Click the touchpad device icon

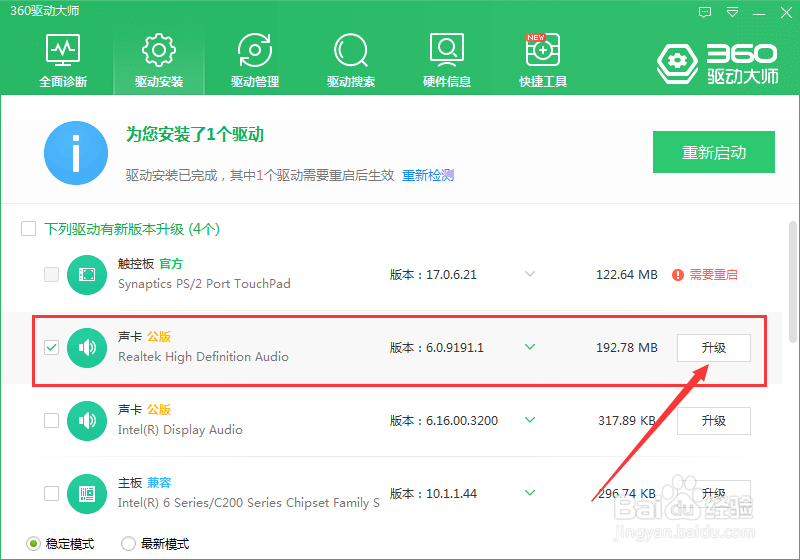pyautogui.click(x=87, y=275)
